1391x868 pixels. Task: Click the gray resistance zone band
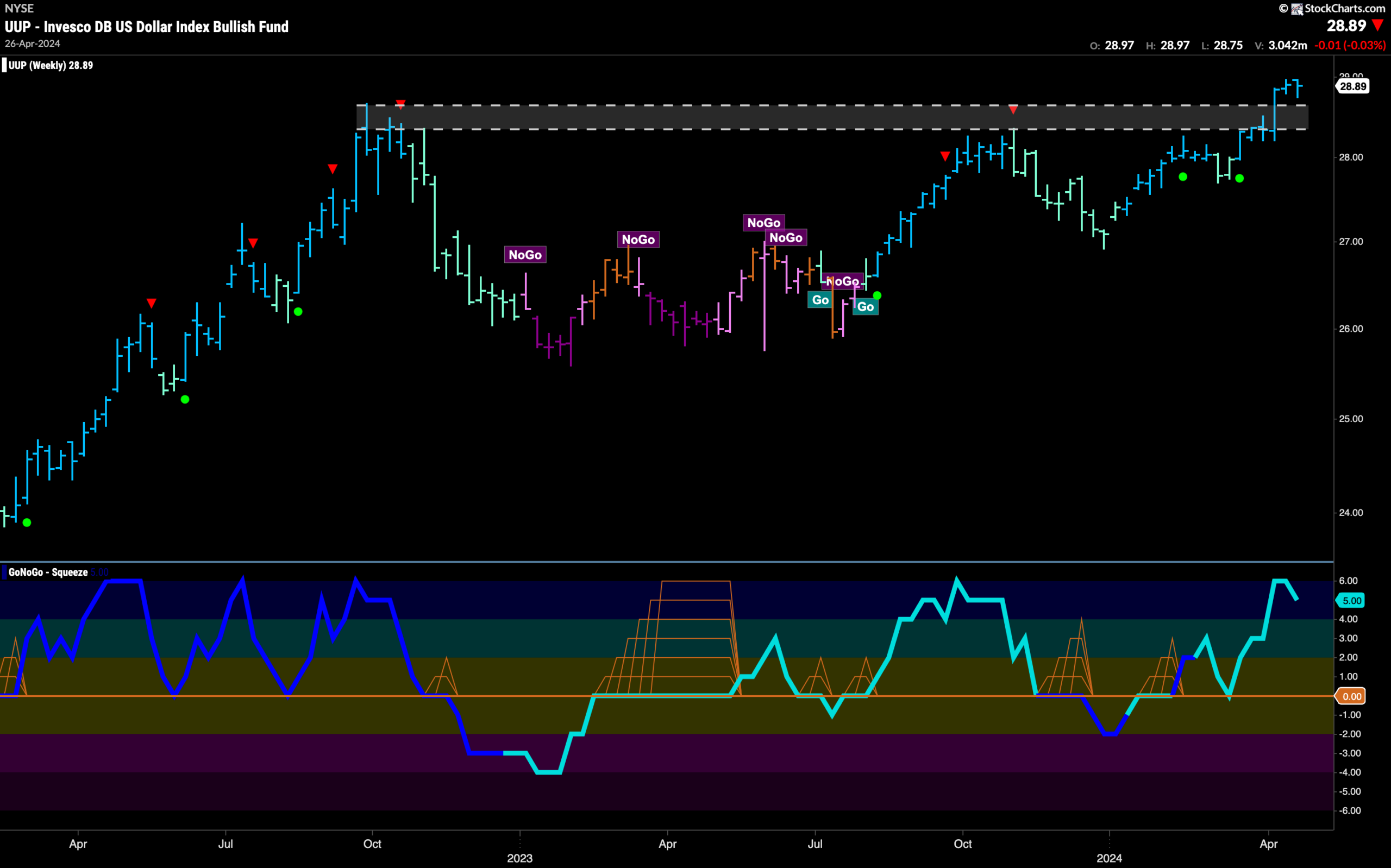(832, 118)
